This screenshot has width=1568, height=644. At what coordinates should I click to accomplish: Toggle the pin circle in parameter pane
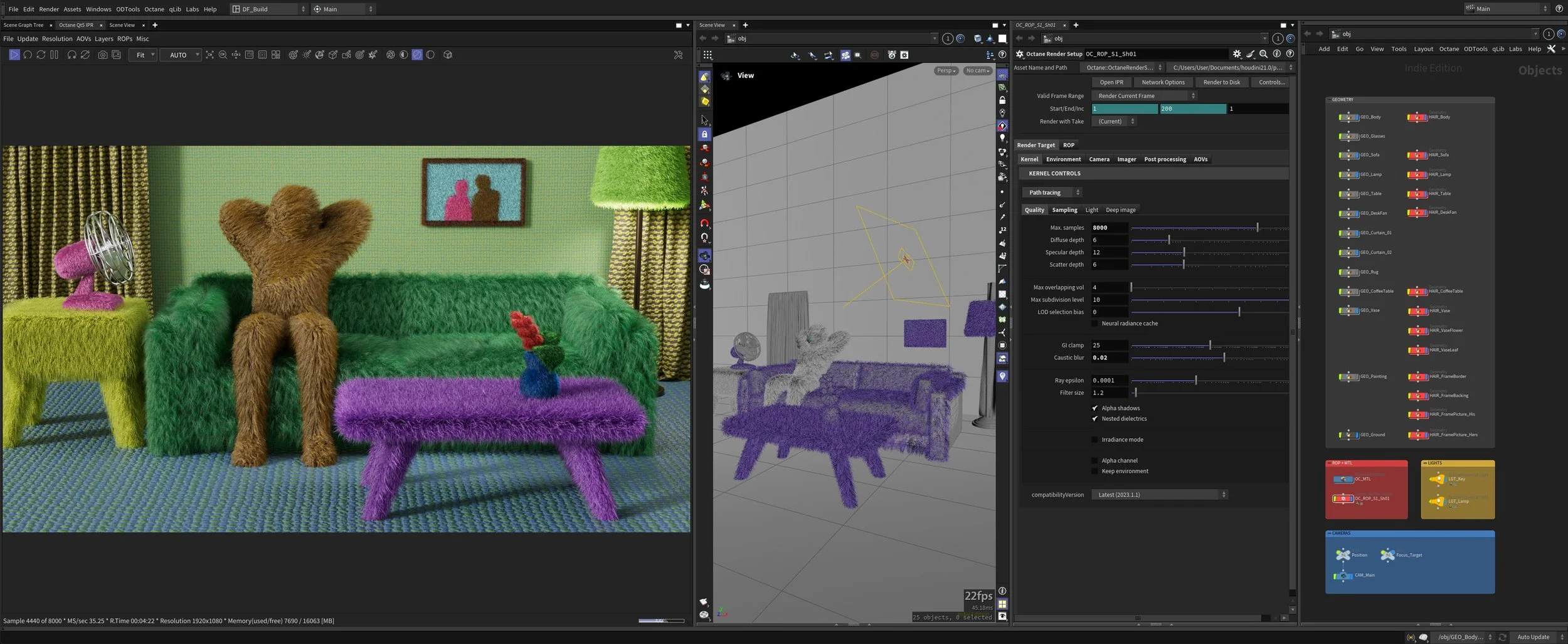point(1290,38)
